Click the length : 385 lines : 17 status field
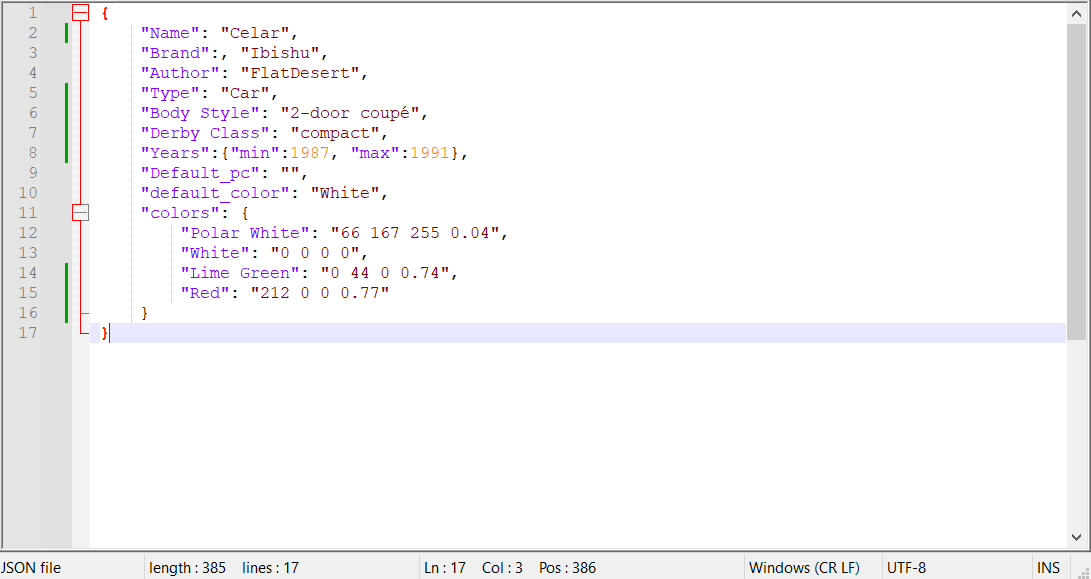Image resolution: width=1091 pixels, height=579 pixels. point(223,568)
